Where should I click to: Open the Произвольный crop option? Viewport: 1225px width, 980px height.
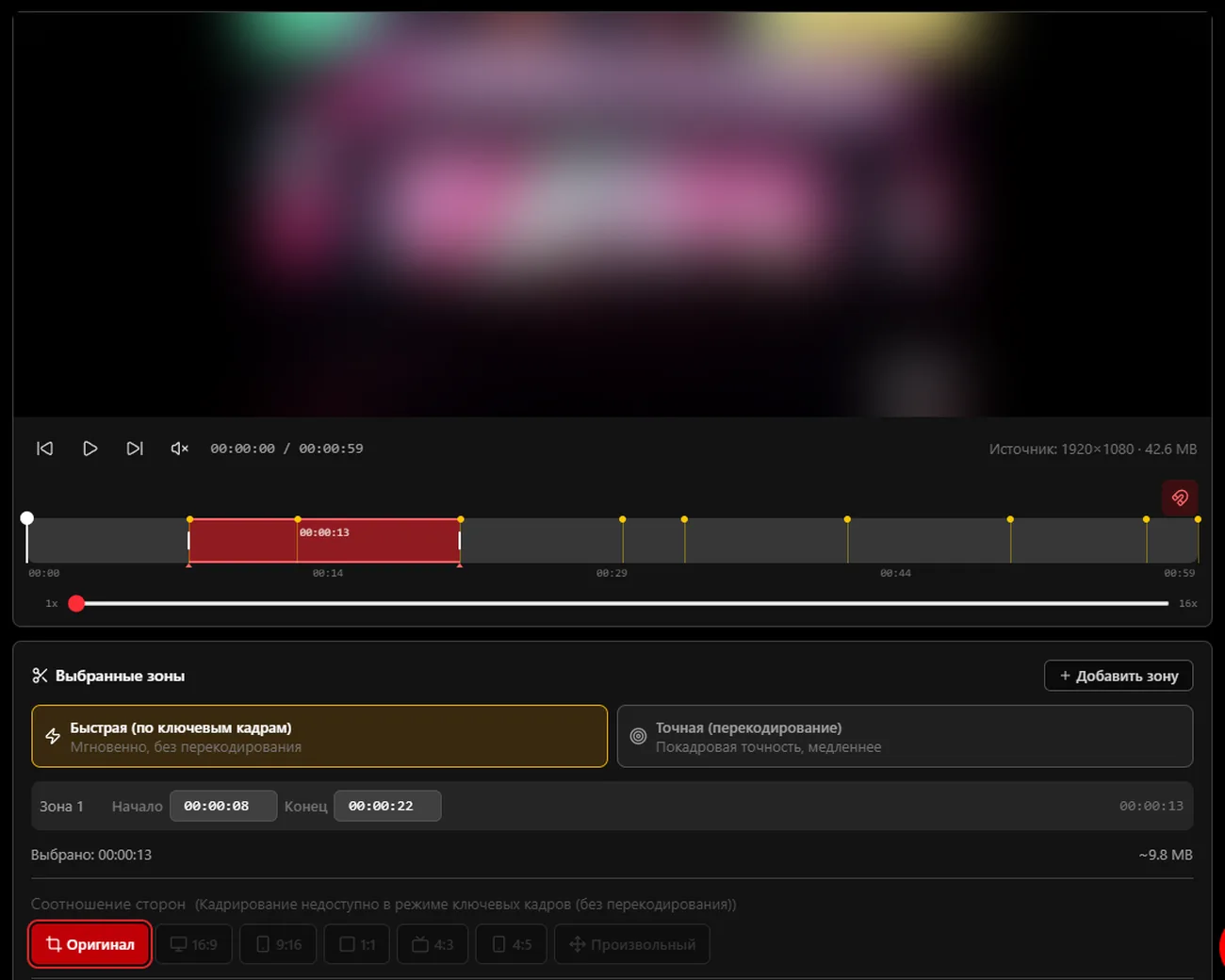pos(632,944)
